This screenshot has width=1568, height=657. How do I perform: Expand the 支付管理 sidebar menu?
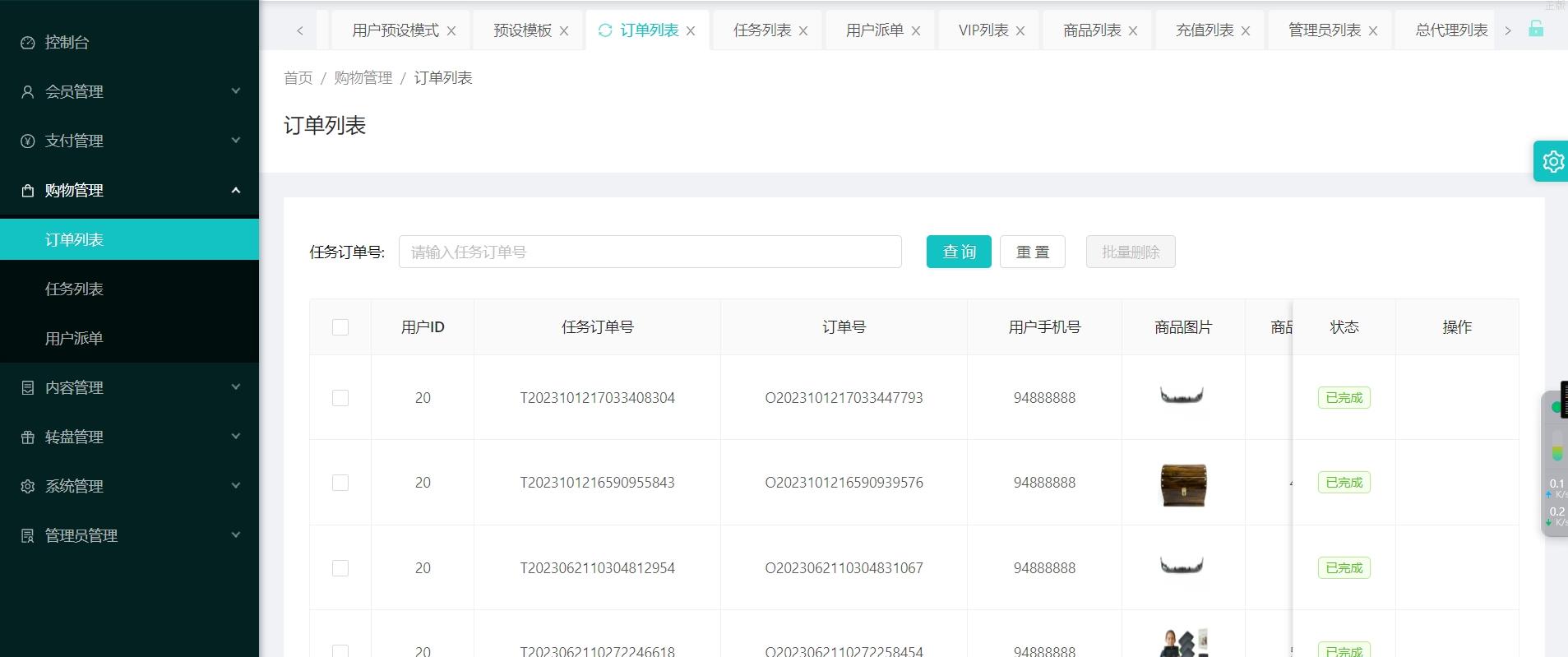pos(129,141)
